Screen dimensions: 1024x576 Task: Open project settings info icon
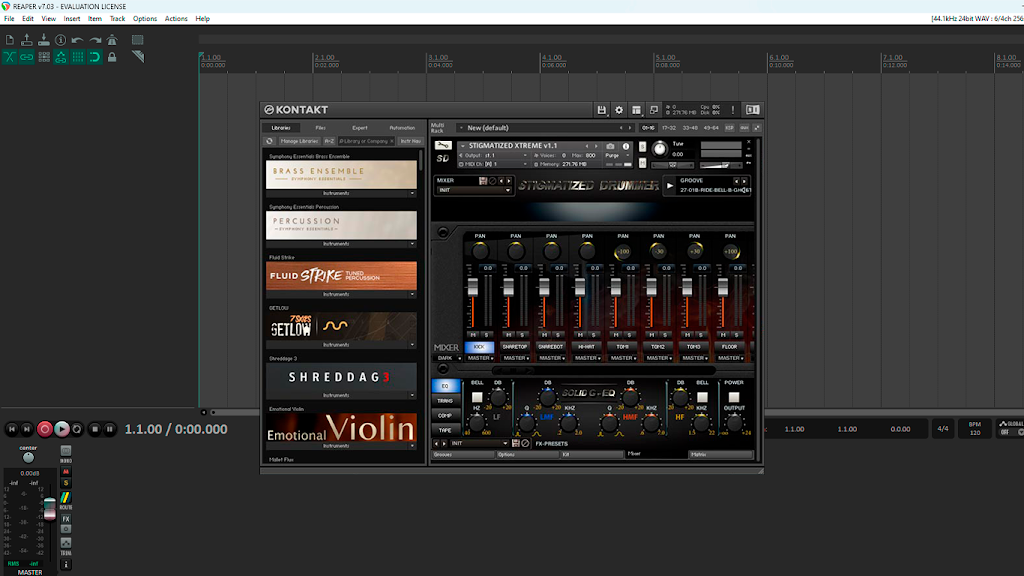coord(61,40)
